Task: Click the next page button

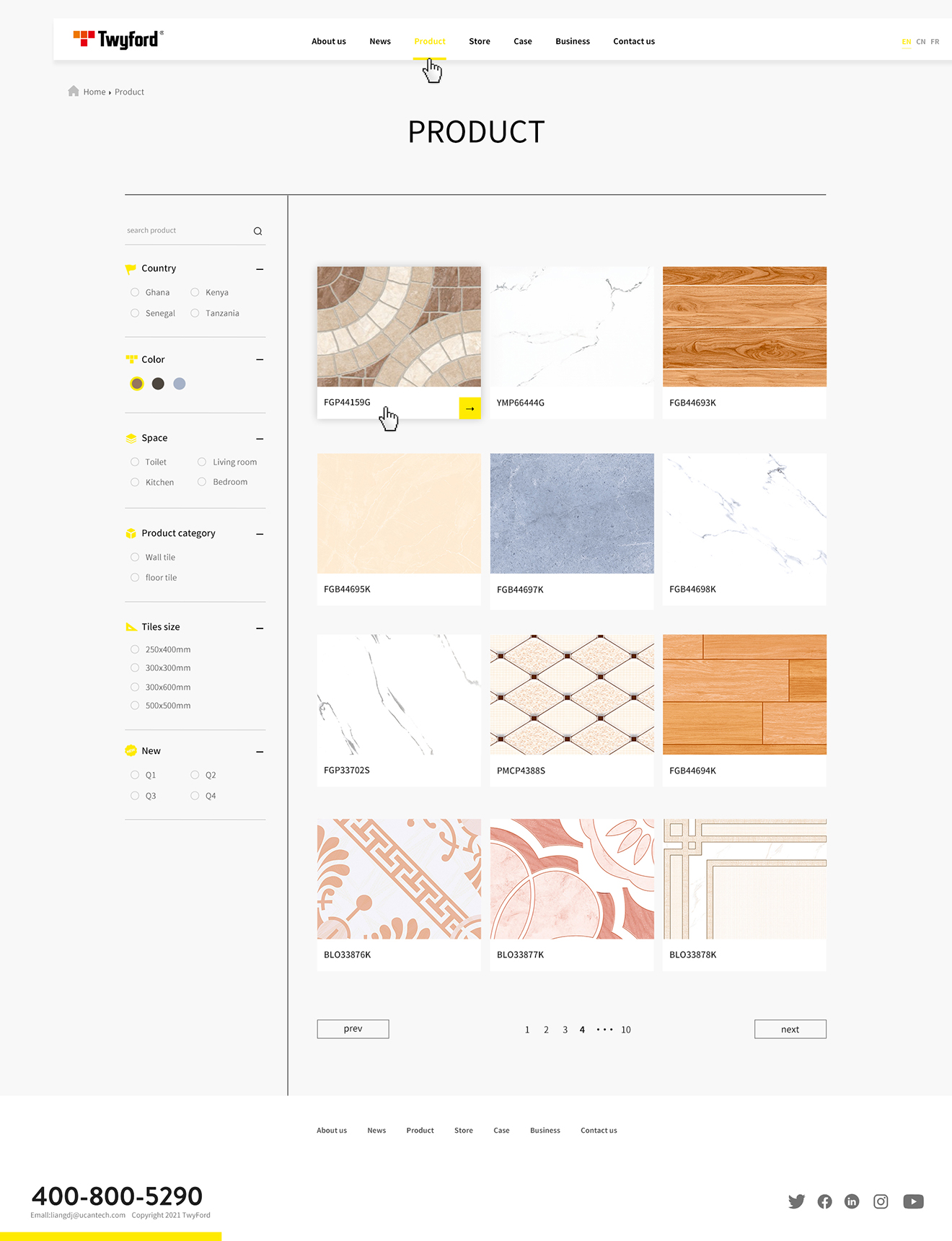Action: coord(790,1029)
